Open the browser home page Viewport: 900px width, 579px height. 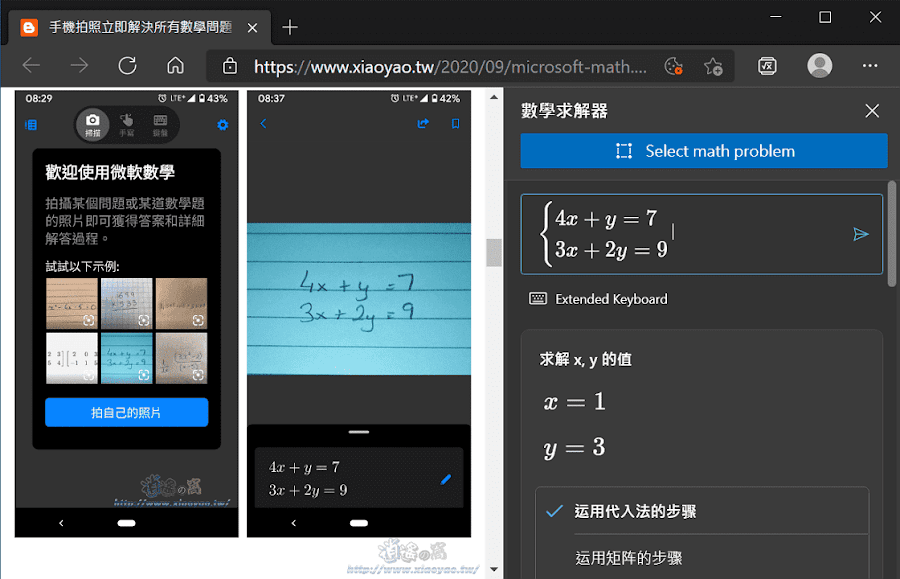(x=176, y=66)
